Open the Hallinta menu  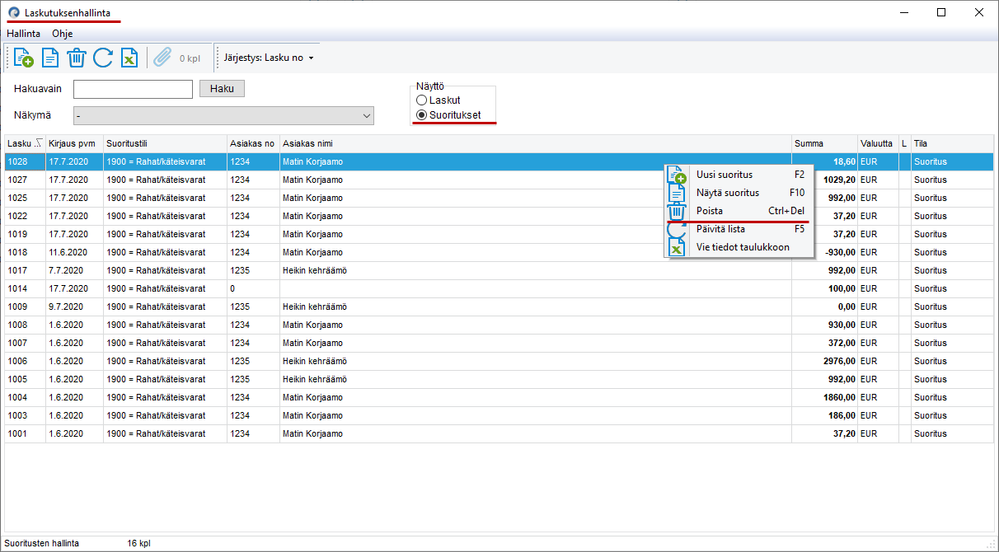click(24, 33)
